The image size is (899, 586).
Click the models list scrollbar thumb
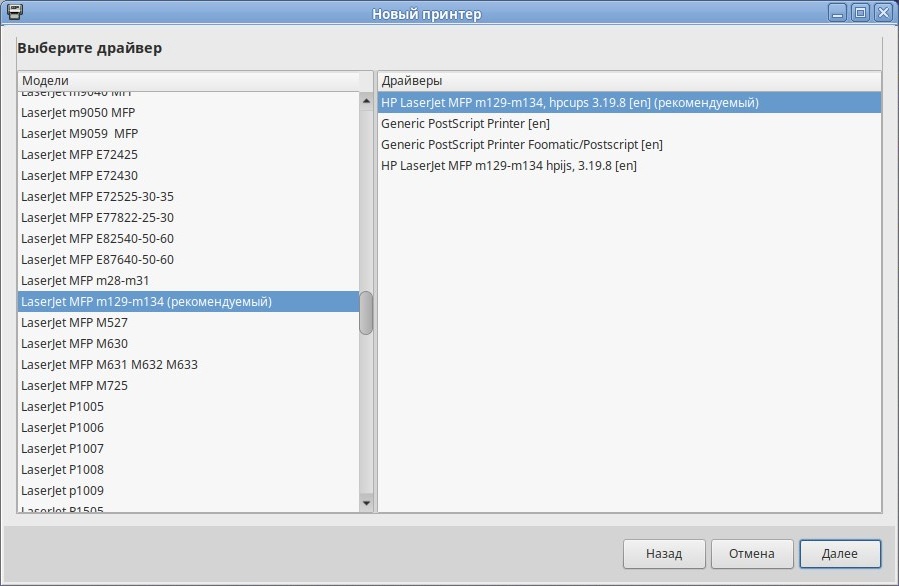(x=366, y=313)
